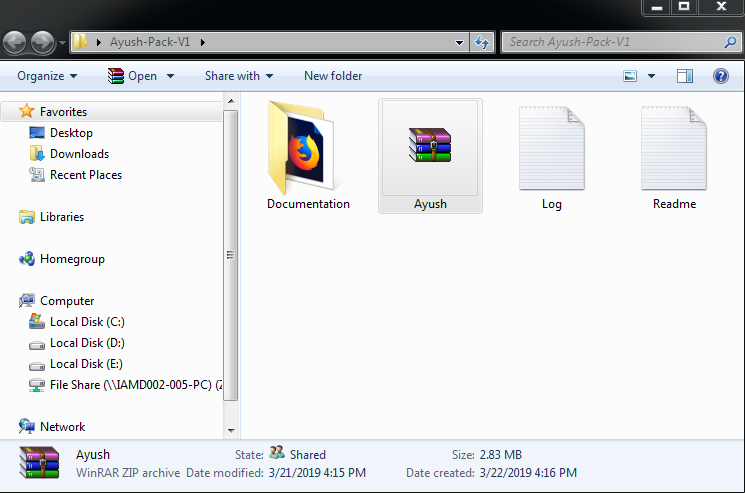Click the Help question mark icon
745x493 pixels.
coord(720,76)
